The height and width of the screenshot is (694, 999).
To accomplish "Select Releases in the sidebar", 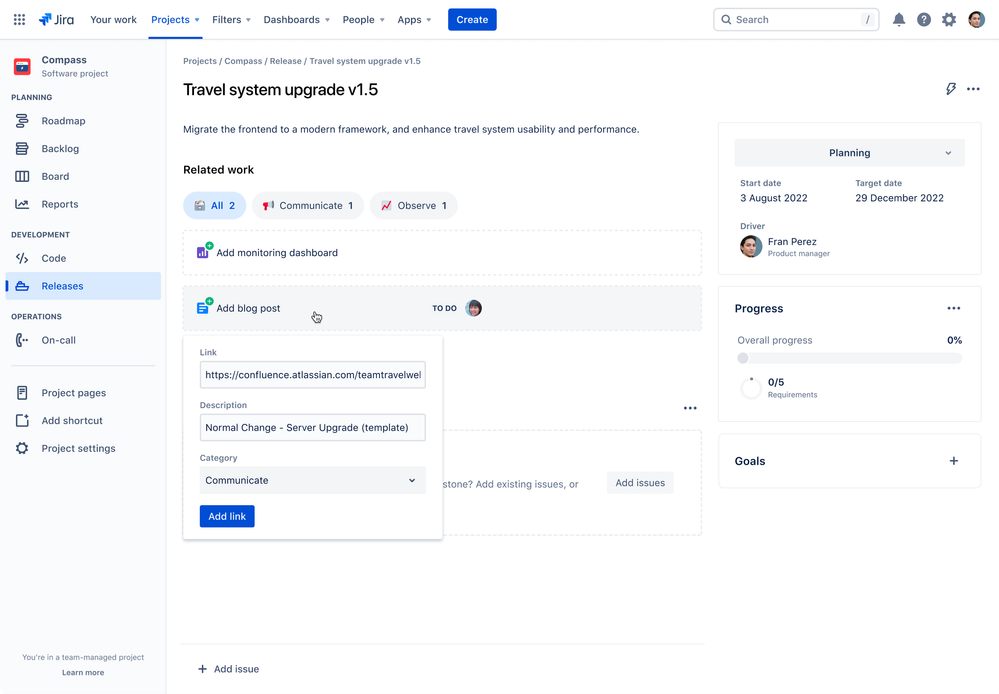I will pyautogui.click(x=83, y=286).
